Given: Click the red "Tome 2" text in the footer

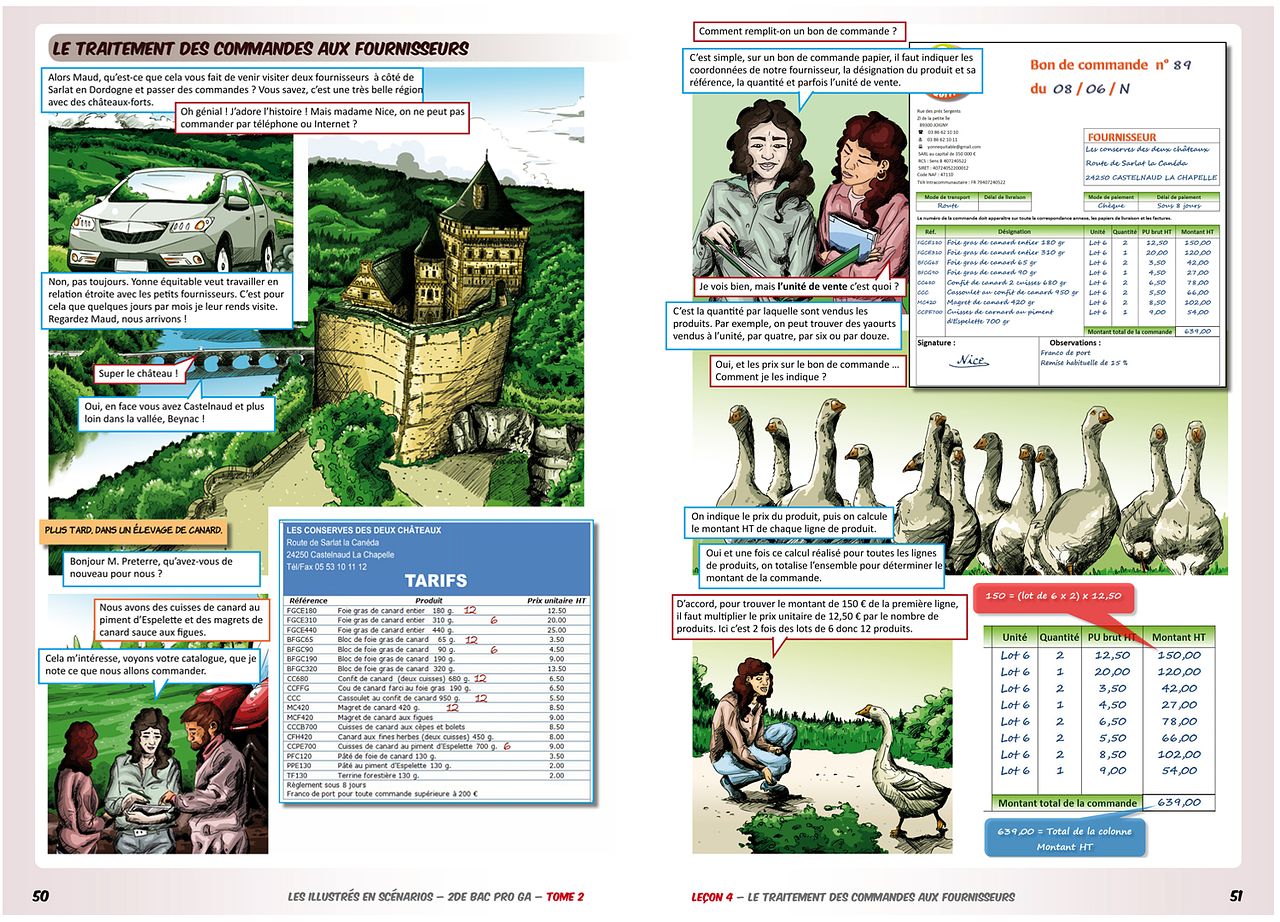Looking at the screenshot, I should coord(566,897).
